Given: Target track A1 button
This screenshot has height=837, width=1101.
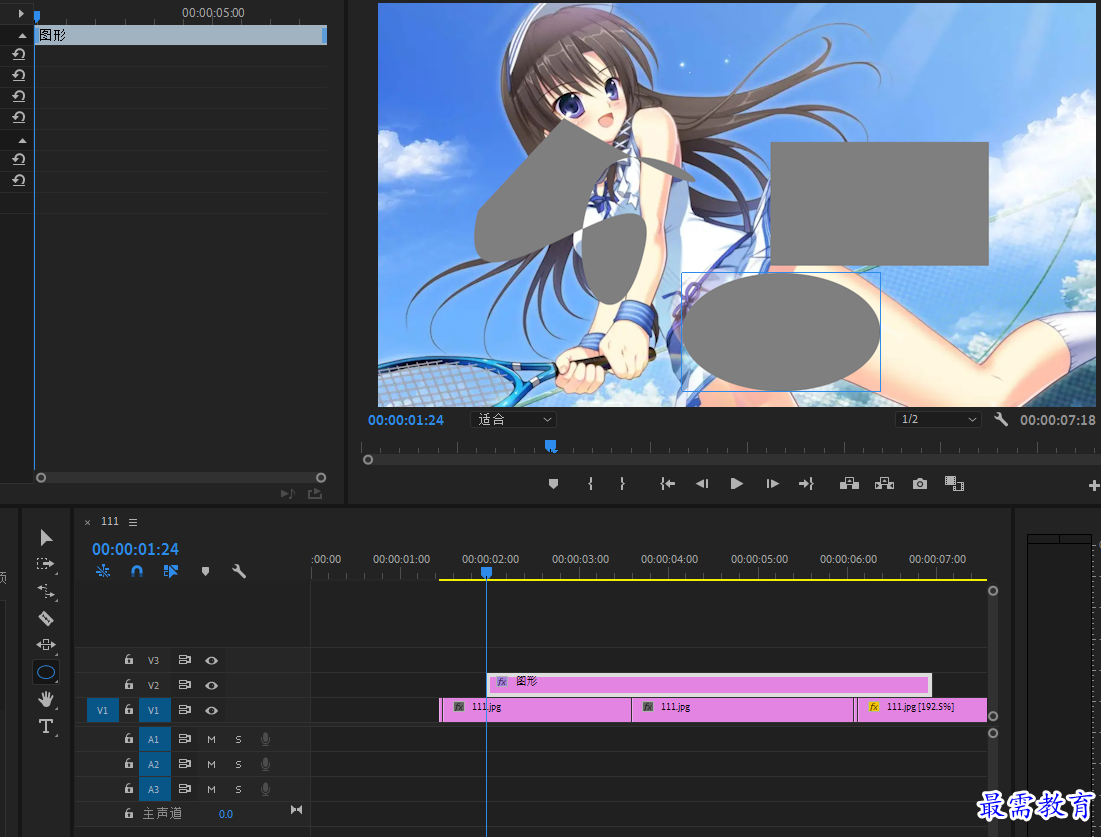Looking at the screenshot, I should 154,739.
